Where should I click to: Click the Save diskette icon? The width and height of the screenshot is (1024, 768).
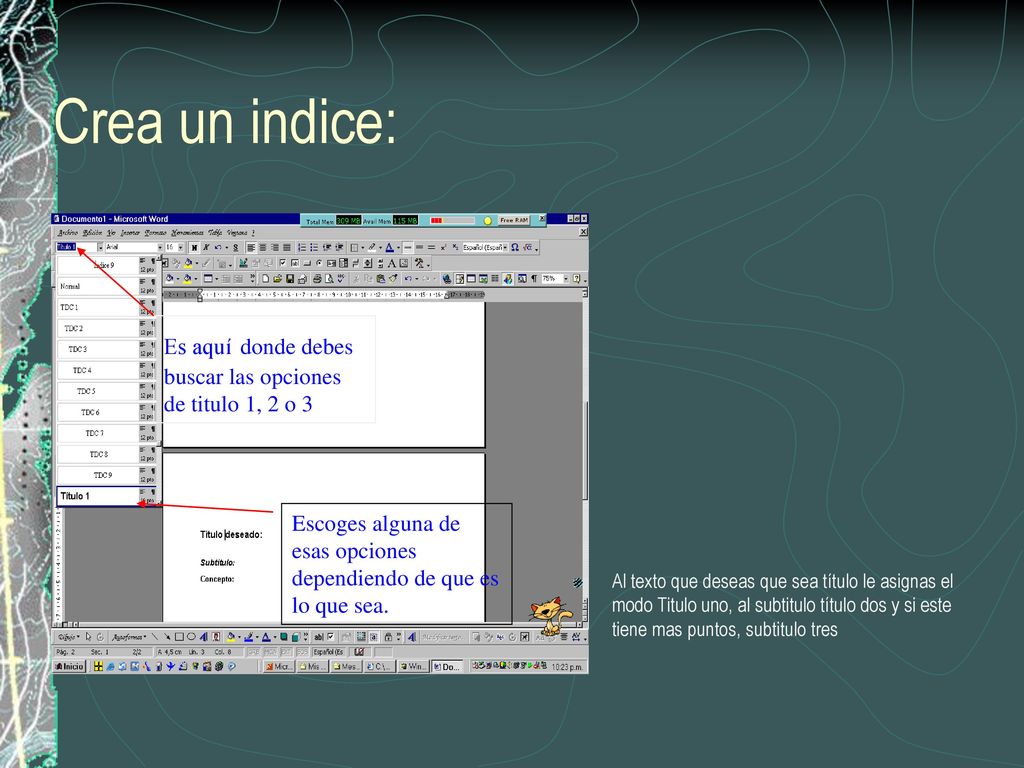click(289, 279)
